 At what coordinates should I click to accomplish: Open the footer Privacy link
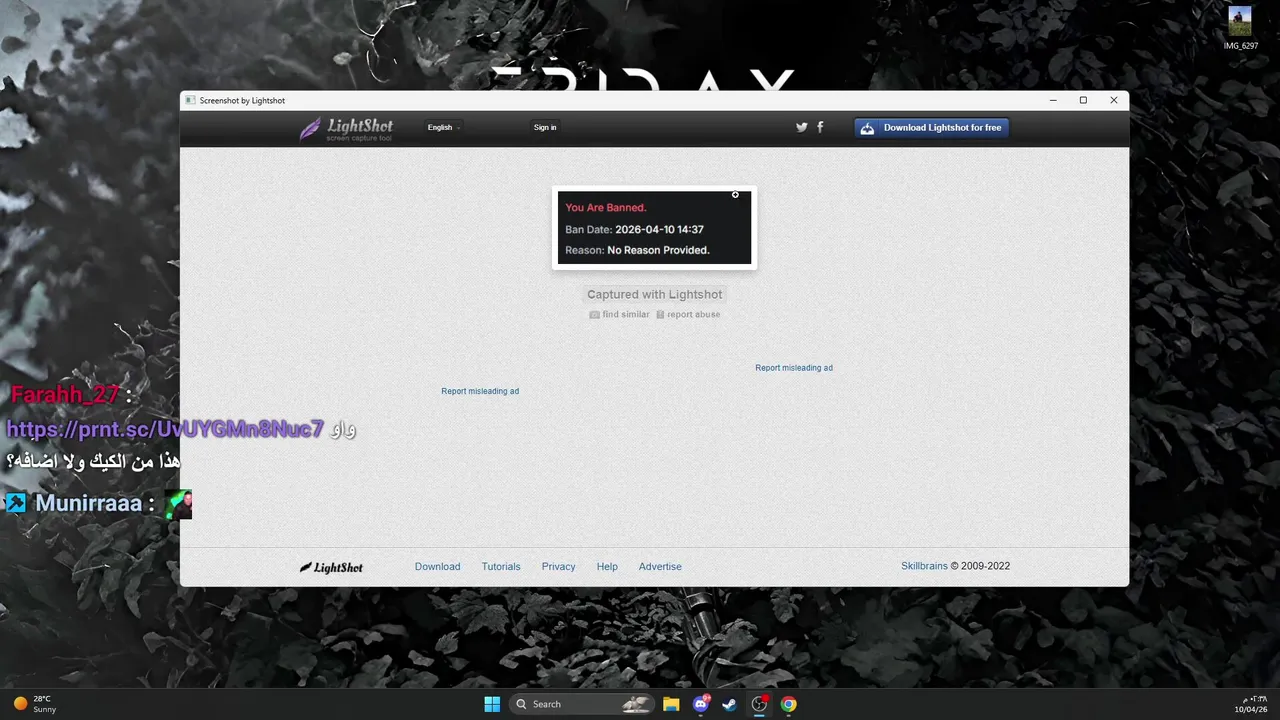click(558, 566)
